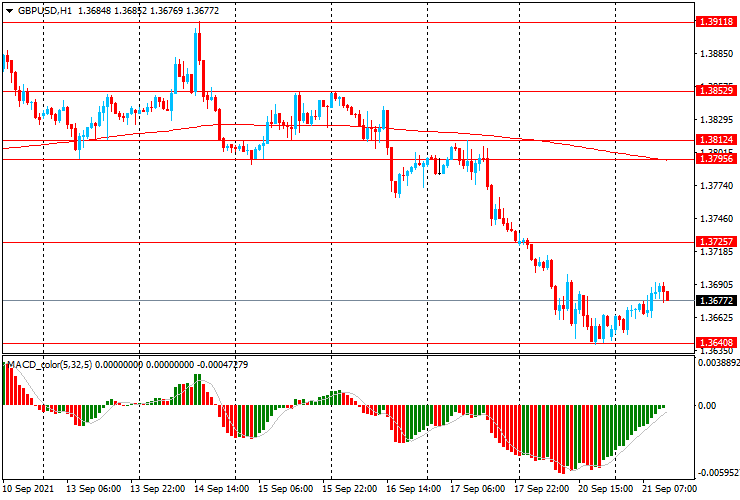Click the 13 Sep 06:00 time label
The height and width of the screenshot is (500, 740).
[x=93, y=489]
